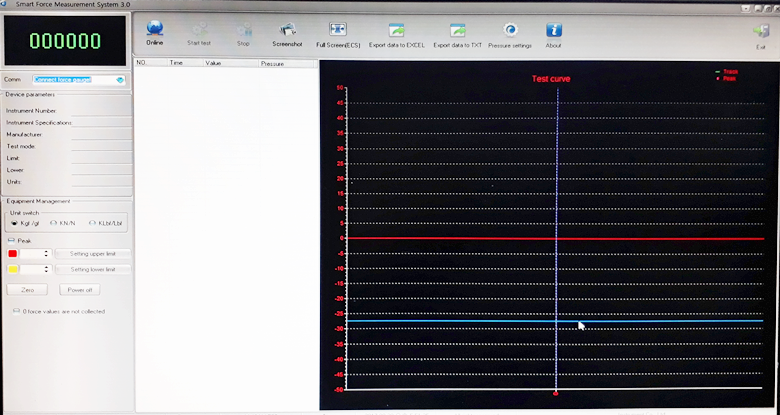Click the Manufacturer field
780x415 pixels.
coord(101,135)
